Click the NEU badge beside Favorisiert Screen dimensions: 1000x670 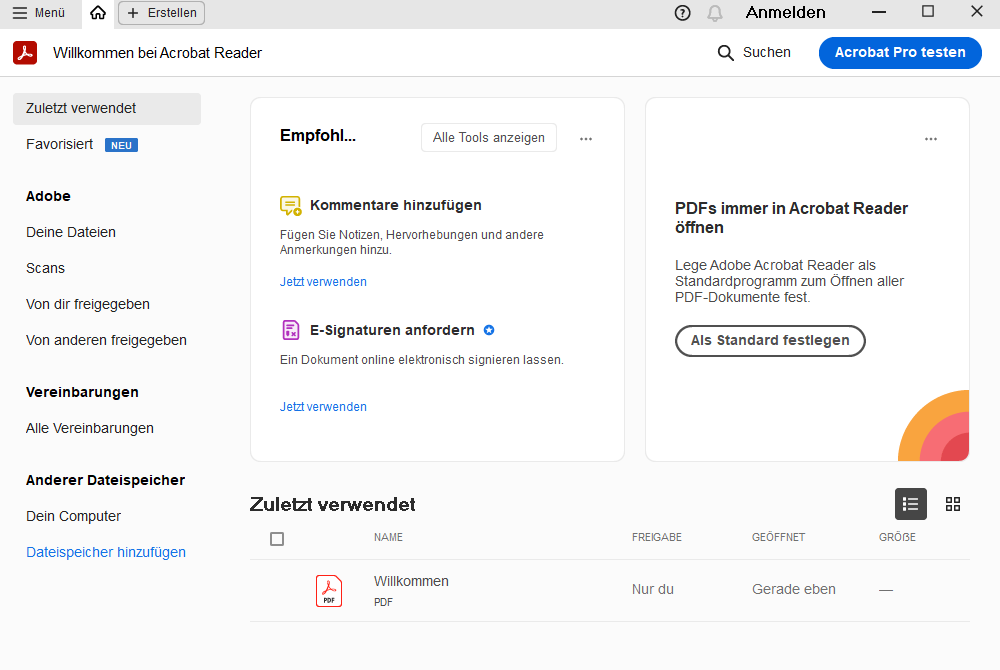coord(121,145)
